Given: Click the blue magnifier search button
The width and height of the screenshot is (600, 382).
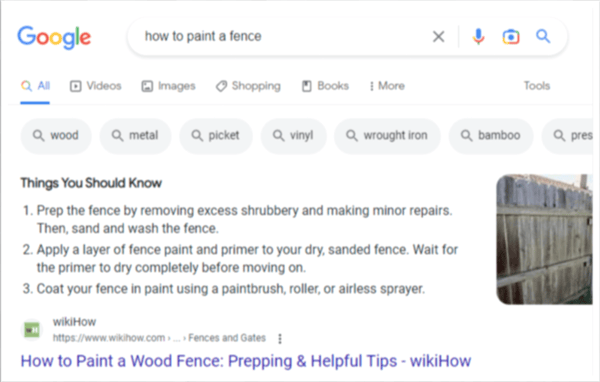Looking at the screenshot, I should click(x=543, y=36).
